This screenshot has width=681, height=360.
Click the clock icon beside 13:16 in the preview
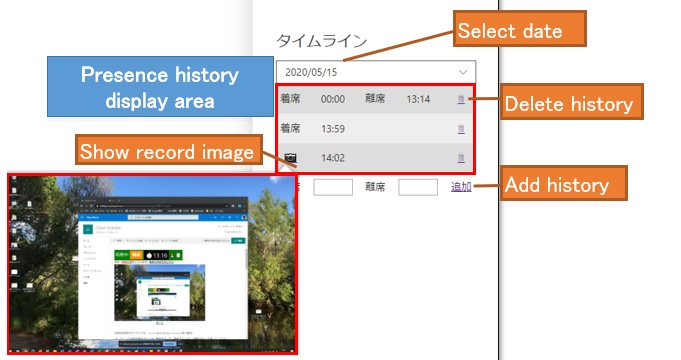149,255
